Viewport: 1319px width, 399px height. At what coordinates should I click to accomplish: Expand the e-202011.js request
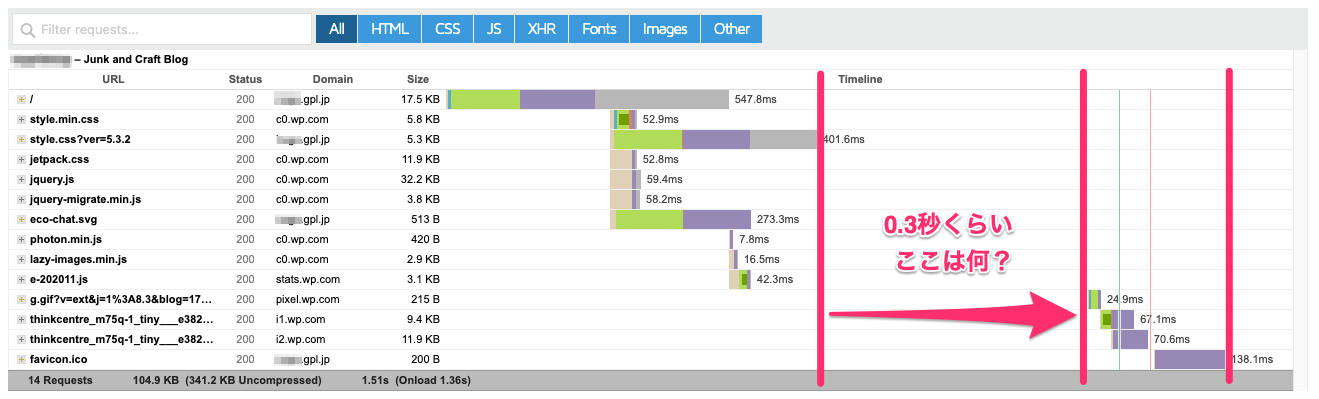pos(21,279)
